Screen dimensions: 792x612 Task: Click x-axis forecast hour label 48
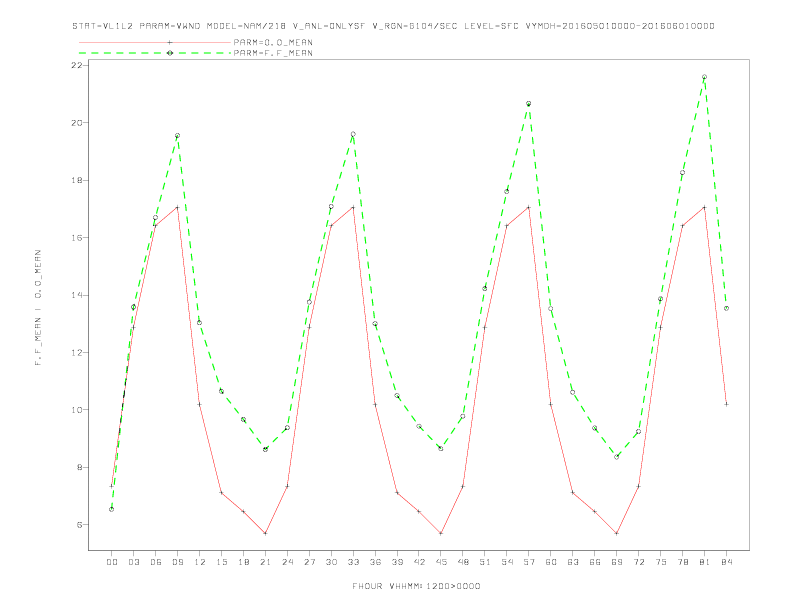coord(463,562)
